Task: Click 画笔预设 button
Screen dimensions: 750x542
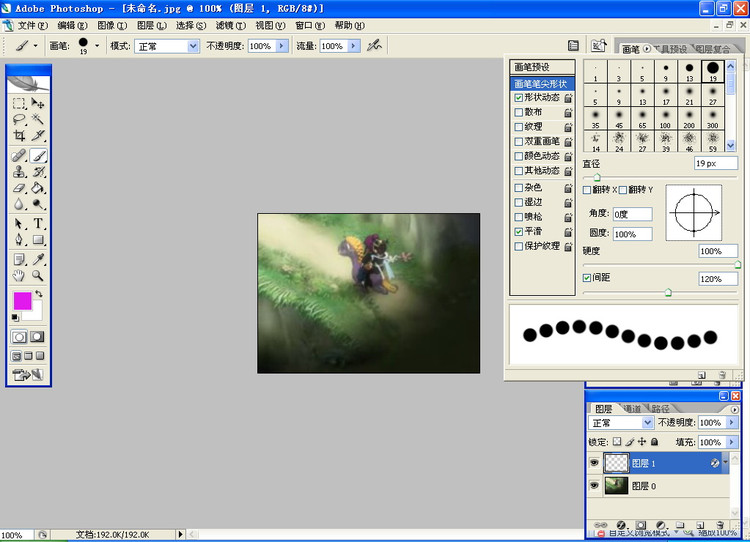Action: 542,67
